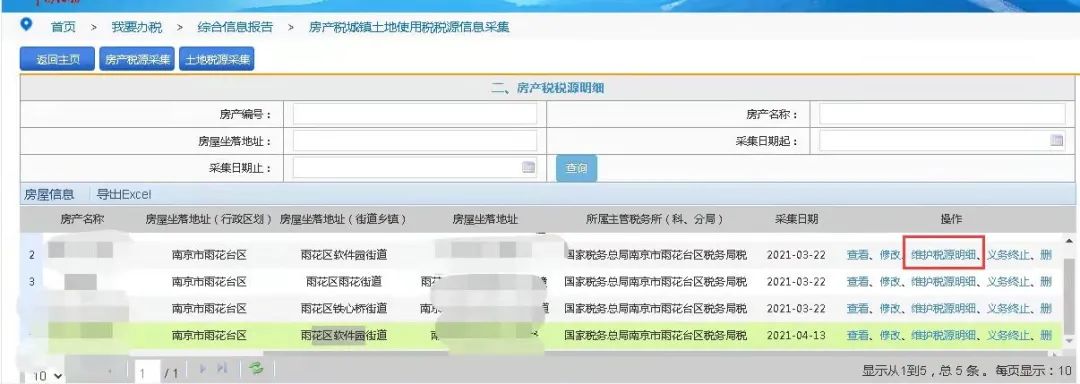Click 修改 in row 2
The image size is (1080, 384).
click(890, 255)
